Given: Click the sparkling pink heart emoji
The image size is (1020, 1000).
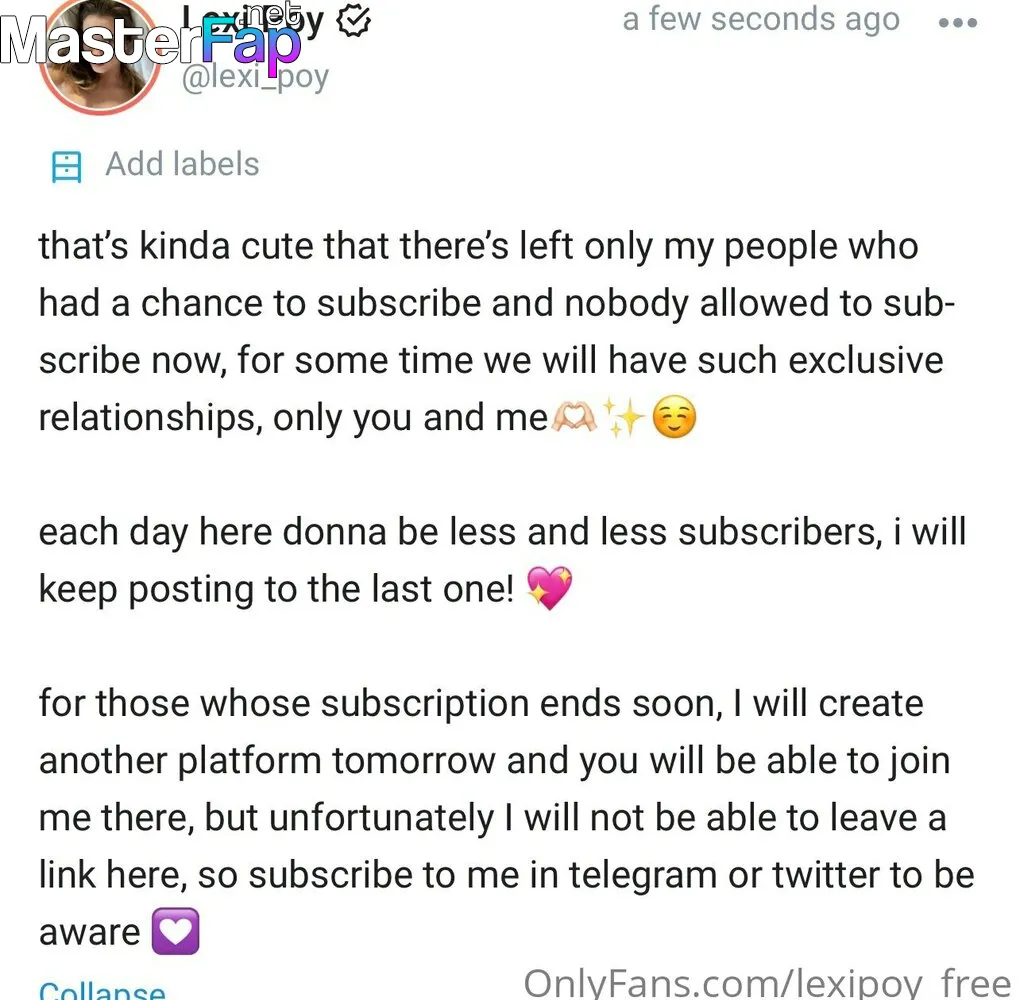Looking at the screenshot, I should point(550,588).
